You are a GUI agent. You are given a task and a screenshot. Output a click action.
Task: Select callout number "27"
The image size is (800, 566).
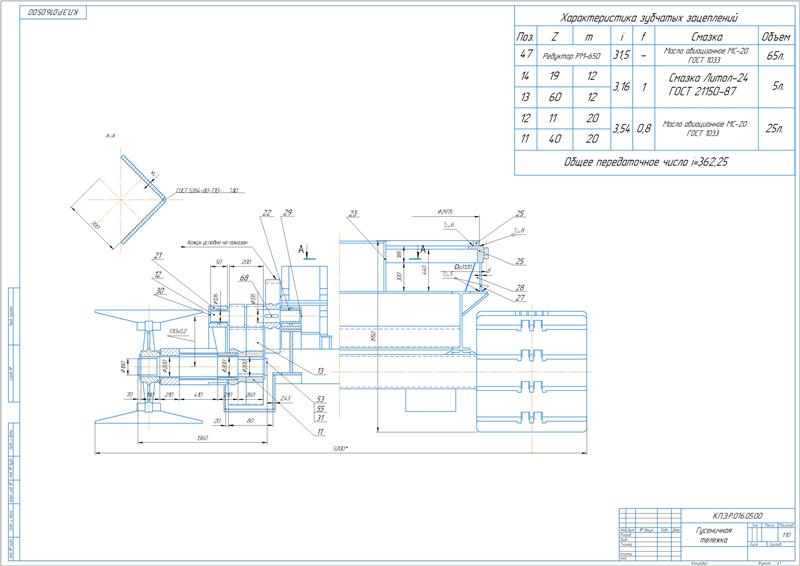pos(520,298)
